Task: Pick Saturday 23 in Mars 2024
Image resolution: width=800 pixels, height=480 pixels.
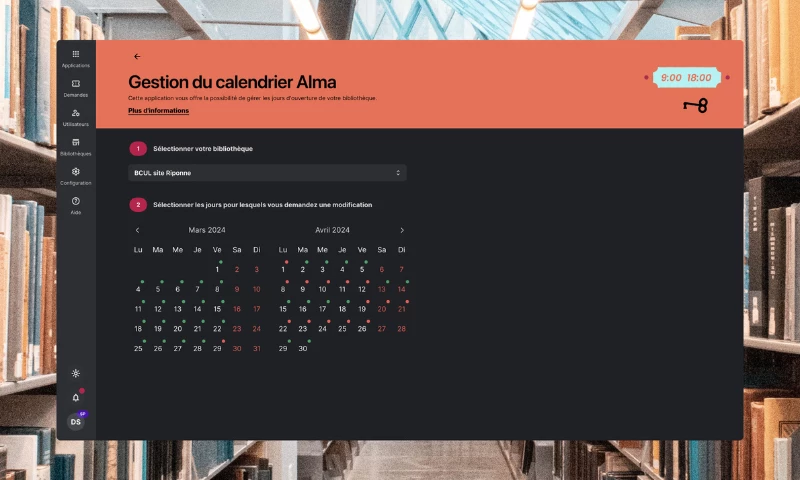Action: pos(237,329)
